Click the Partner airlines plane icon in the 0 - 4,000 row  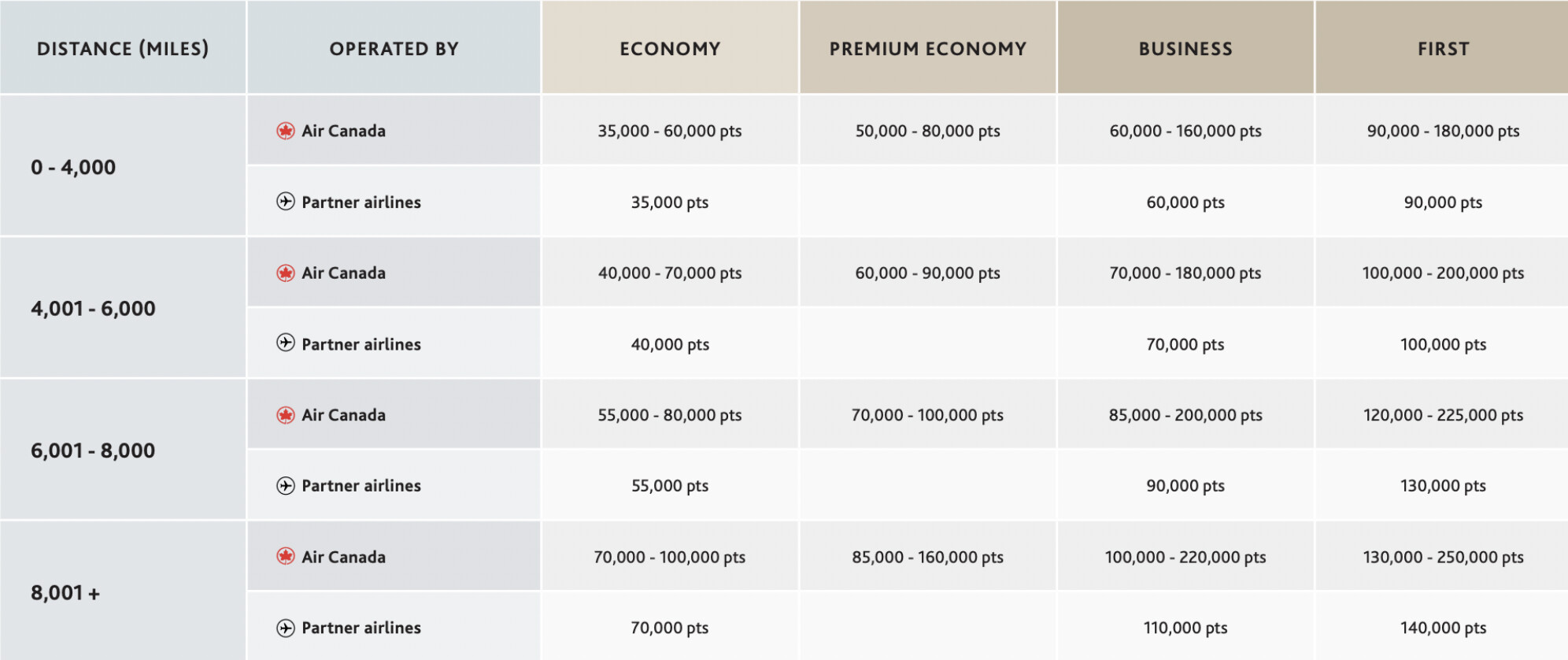[x=286, y=202]
